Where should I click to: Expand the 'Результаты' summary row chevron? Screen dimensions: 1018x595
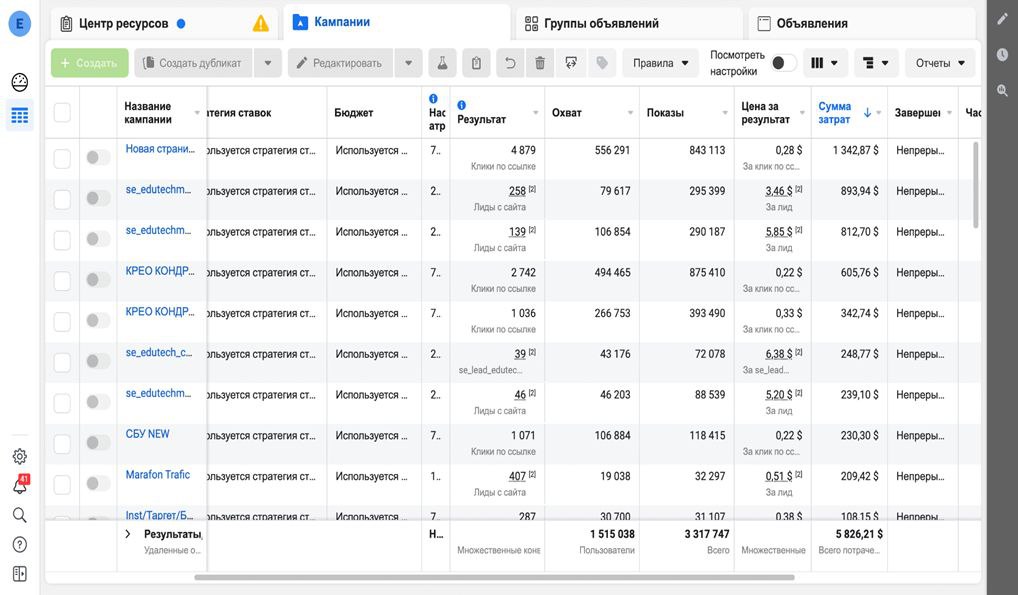tap(128, 534)
